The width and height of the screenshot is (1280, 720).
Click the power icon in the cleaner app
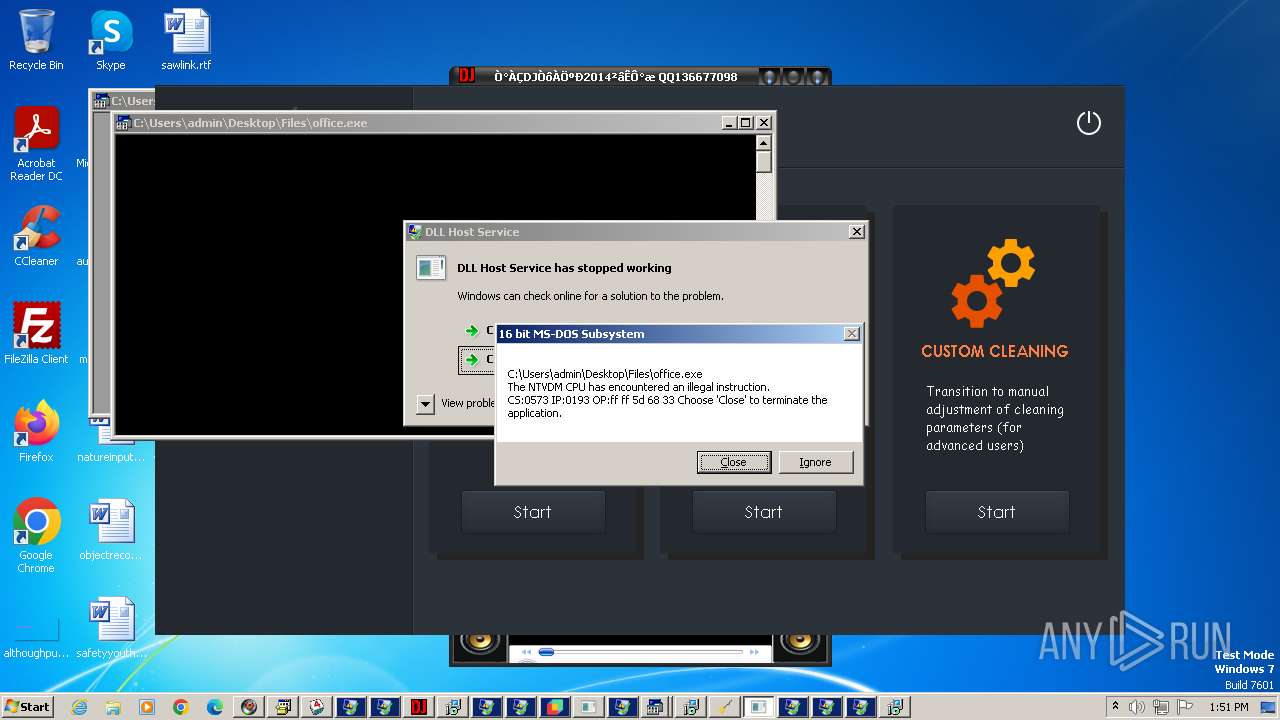pyautogui.click(x=1088, y=123)
